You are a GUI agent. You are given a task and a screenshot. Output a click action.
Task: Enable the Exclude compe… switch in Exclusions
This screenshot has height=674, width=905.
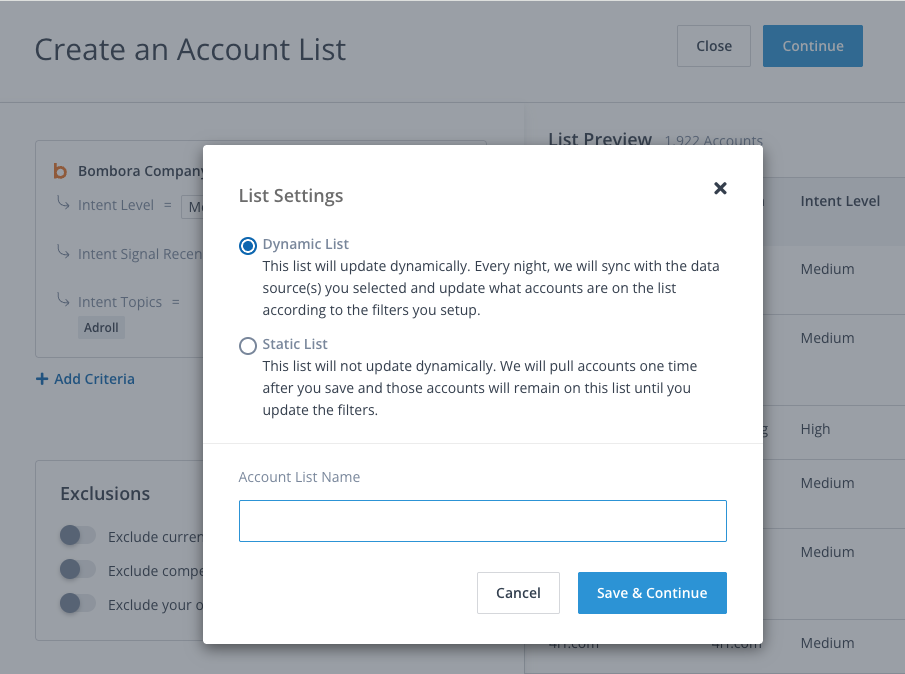click(x=78, y=570)
